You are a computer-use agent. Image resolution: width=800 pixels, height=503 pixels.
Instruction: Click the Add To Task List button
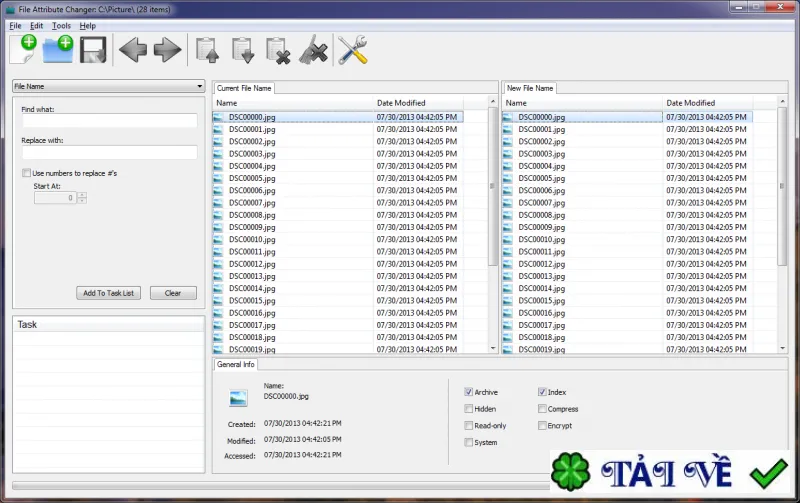pos(108,293)
